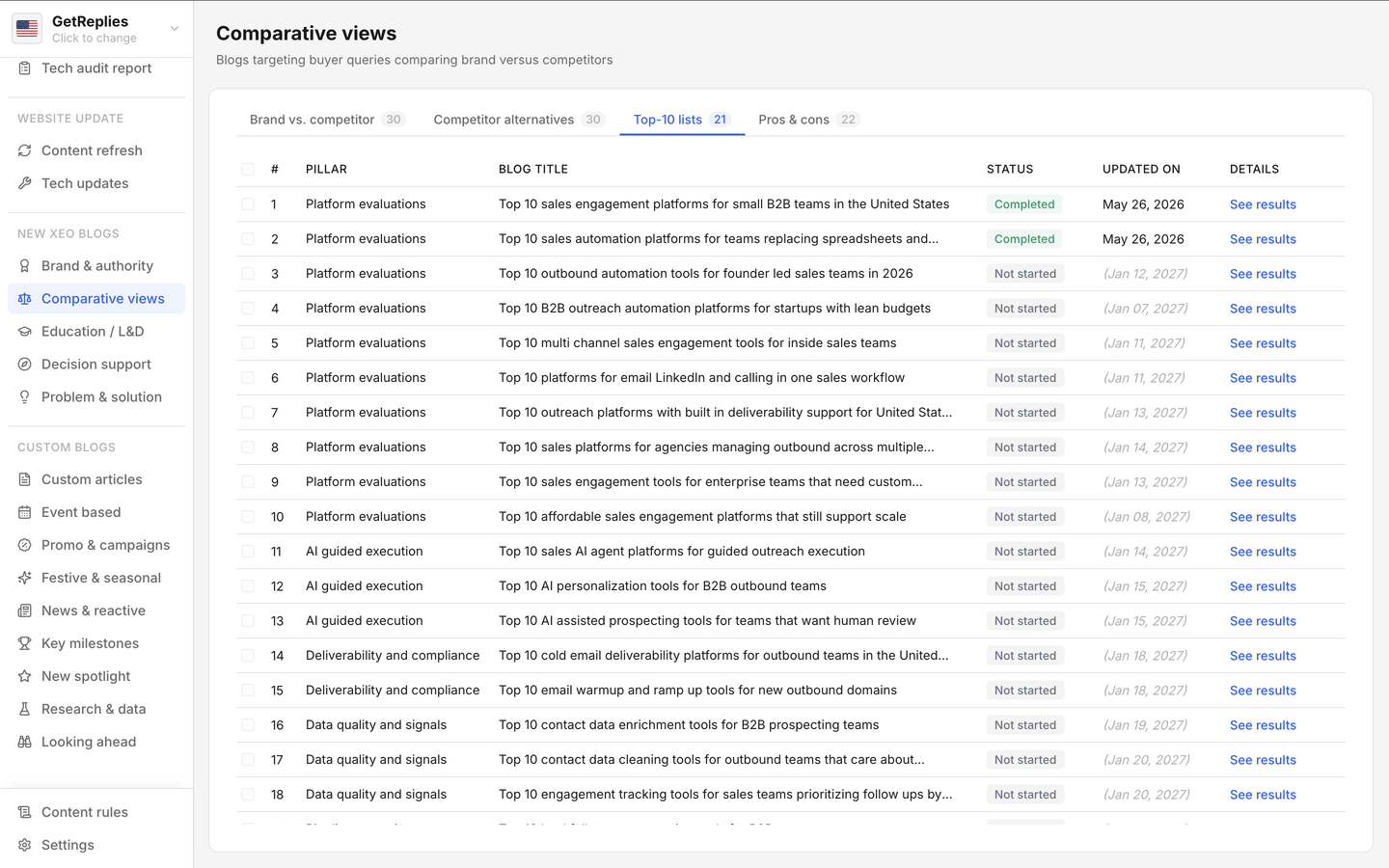
Task: Click the US flag workspace icon
Action: tap(27, 28)
